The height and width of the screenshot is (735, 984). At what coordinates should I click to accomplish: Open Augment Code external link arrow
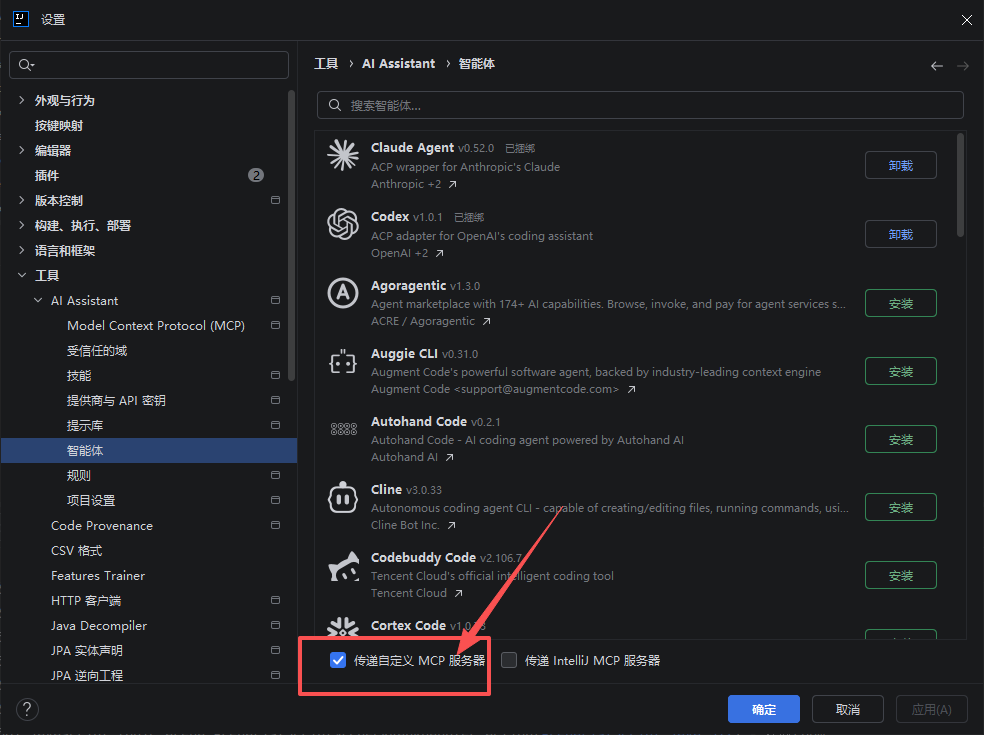(x=631, y=390)
